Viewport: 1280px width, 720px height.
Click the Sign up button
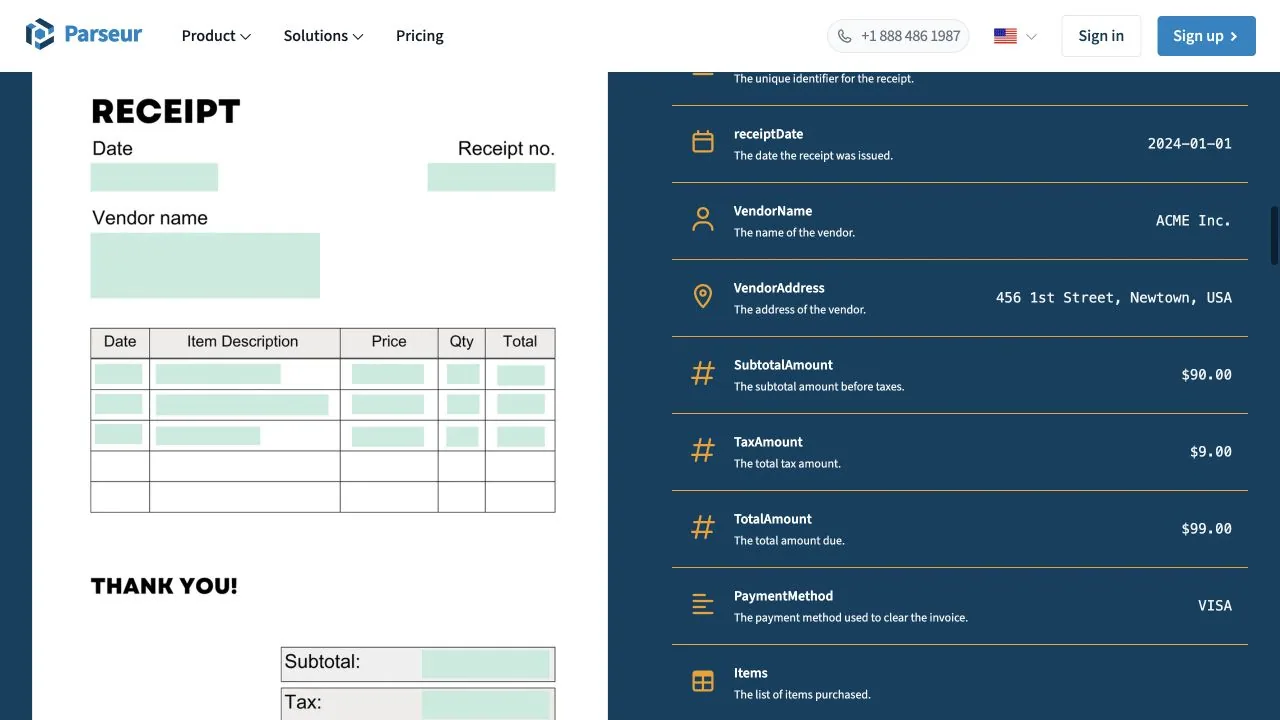click(1206, 36)
